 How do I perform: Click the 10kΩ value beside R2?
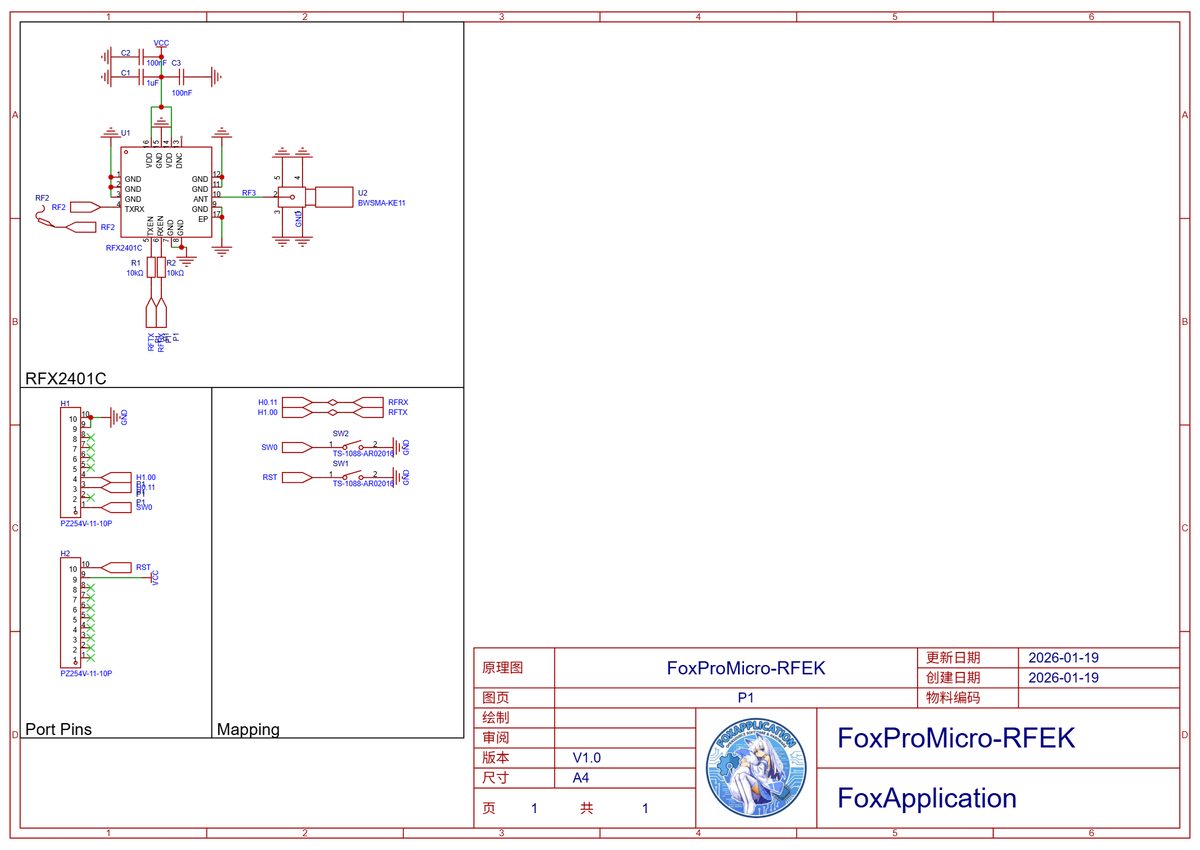point(175,273)
